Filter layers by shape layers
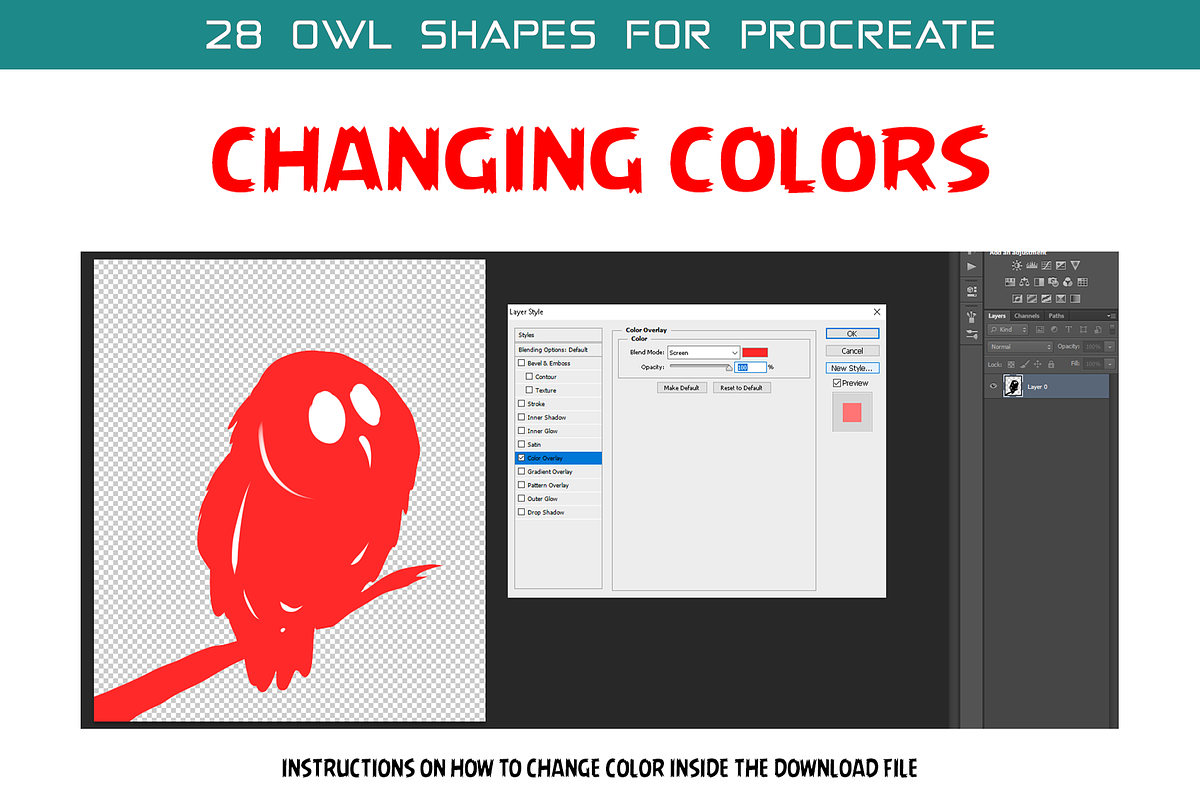Screen dimensions: 1200x800 (x=1083, y=329)
